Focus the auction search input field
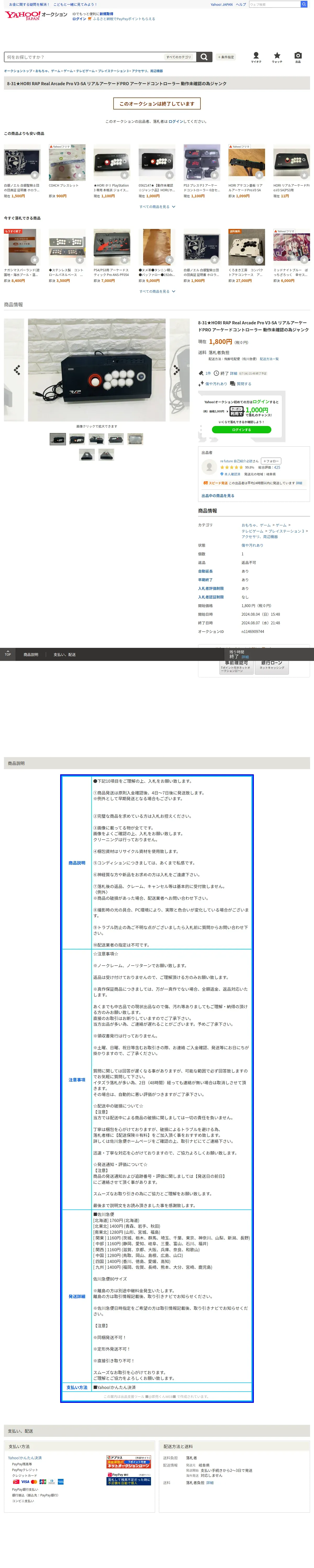314x1568 pixels. pos(84,57)
